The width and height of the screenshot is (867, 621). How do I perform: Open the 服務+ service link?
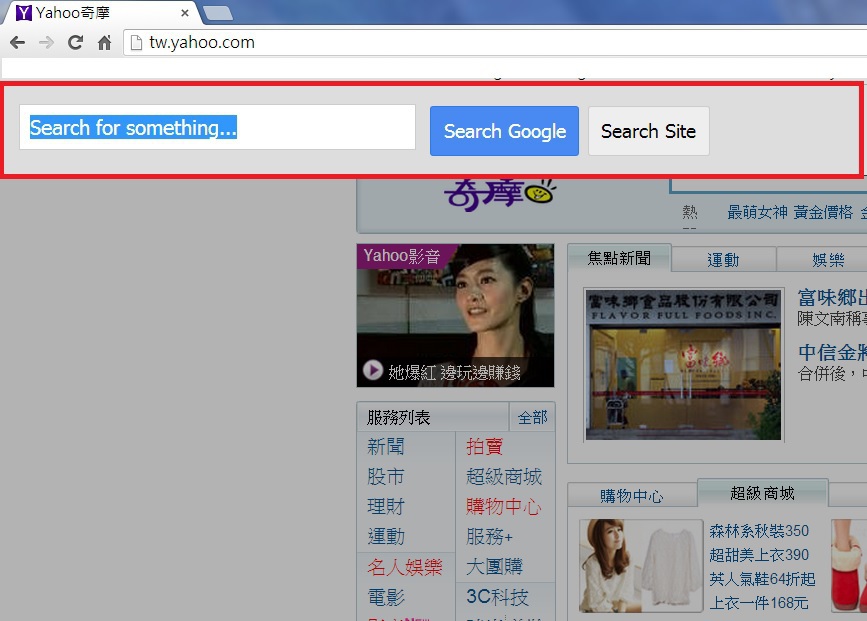(489, 536)
